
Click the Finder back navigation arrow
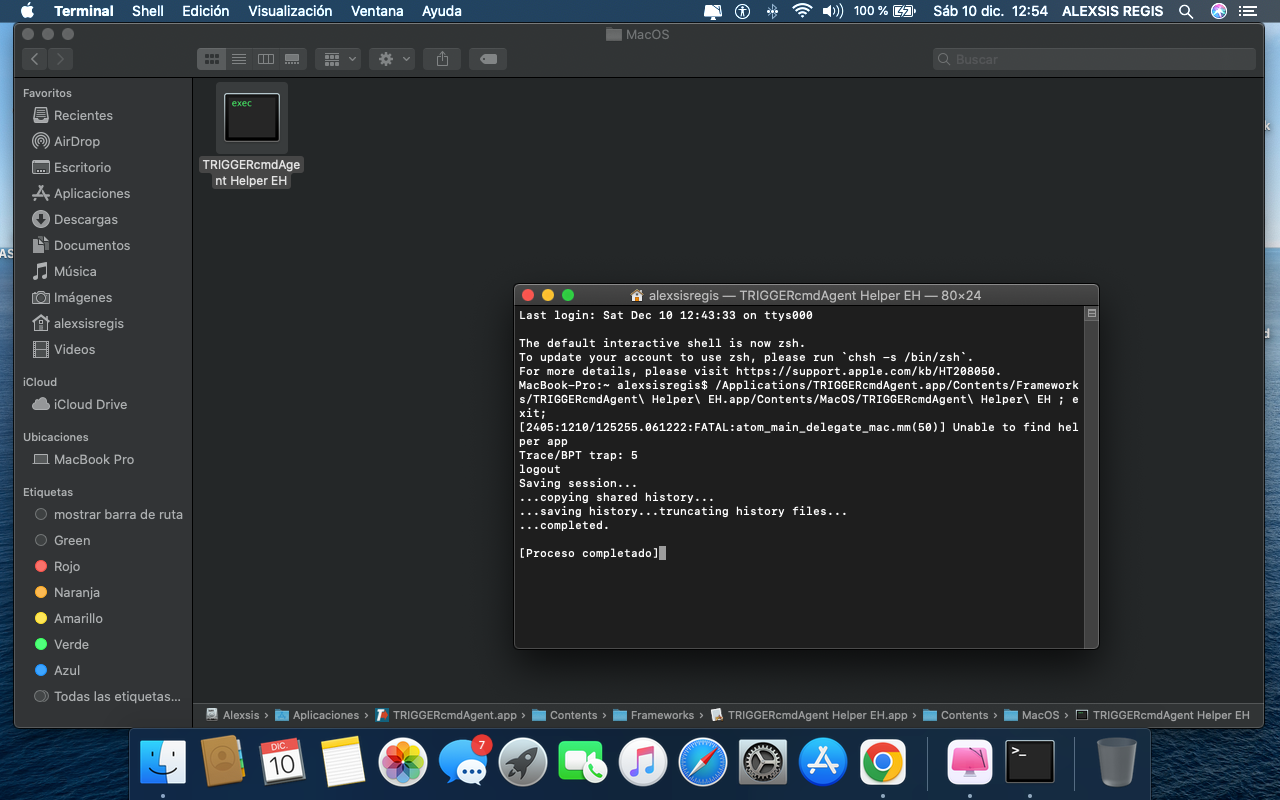(35, 59)
